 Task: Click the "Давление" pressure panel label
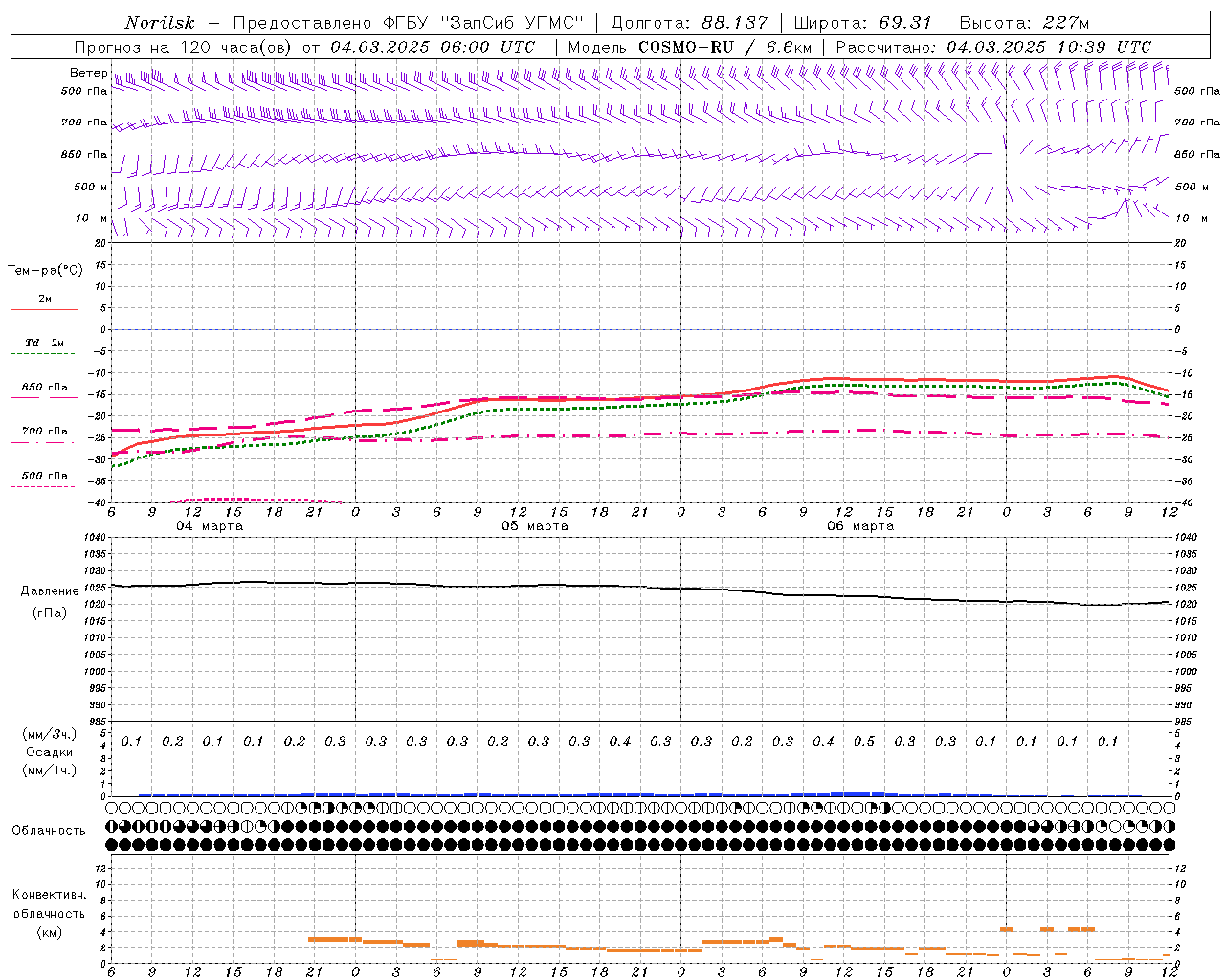coord(50,591)
